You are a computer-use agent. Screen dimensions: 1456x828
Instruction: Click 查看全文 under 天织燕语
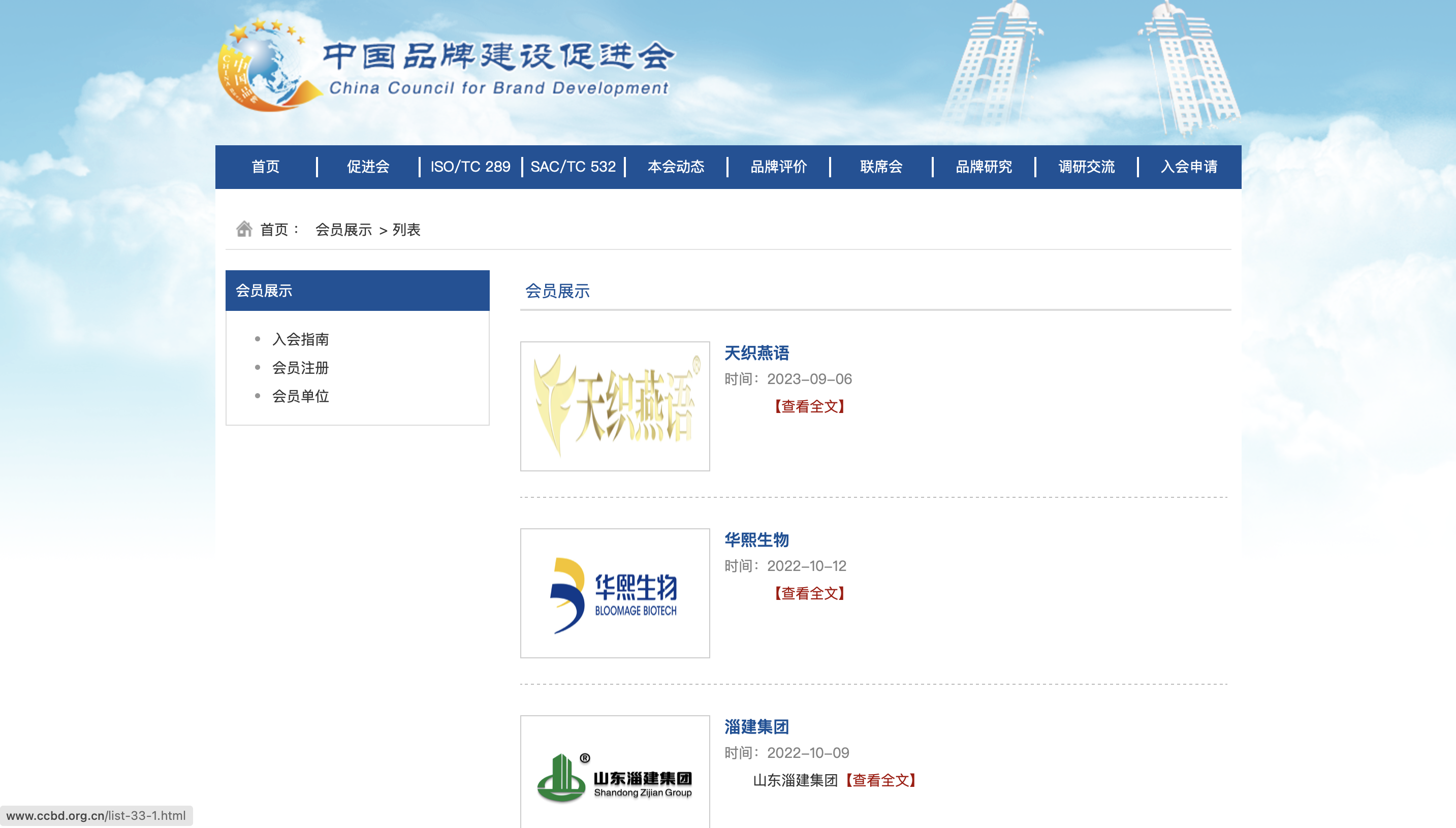tap(809, 406)
